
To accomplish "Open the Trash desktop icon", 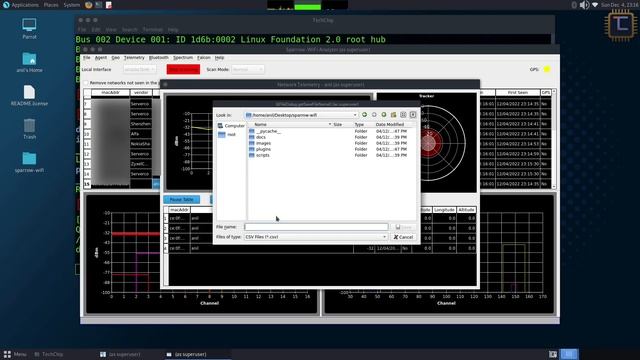I will coord(29,129).
